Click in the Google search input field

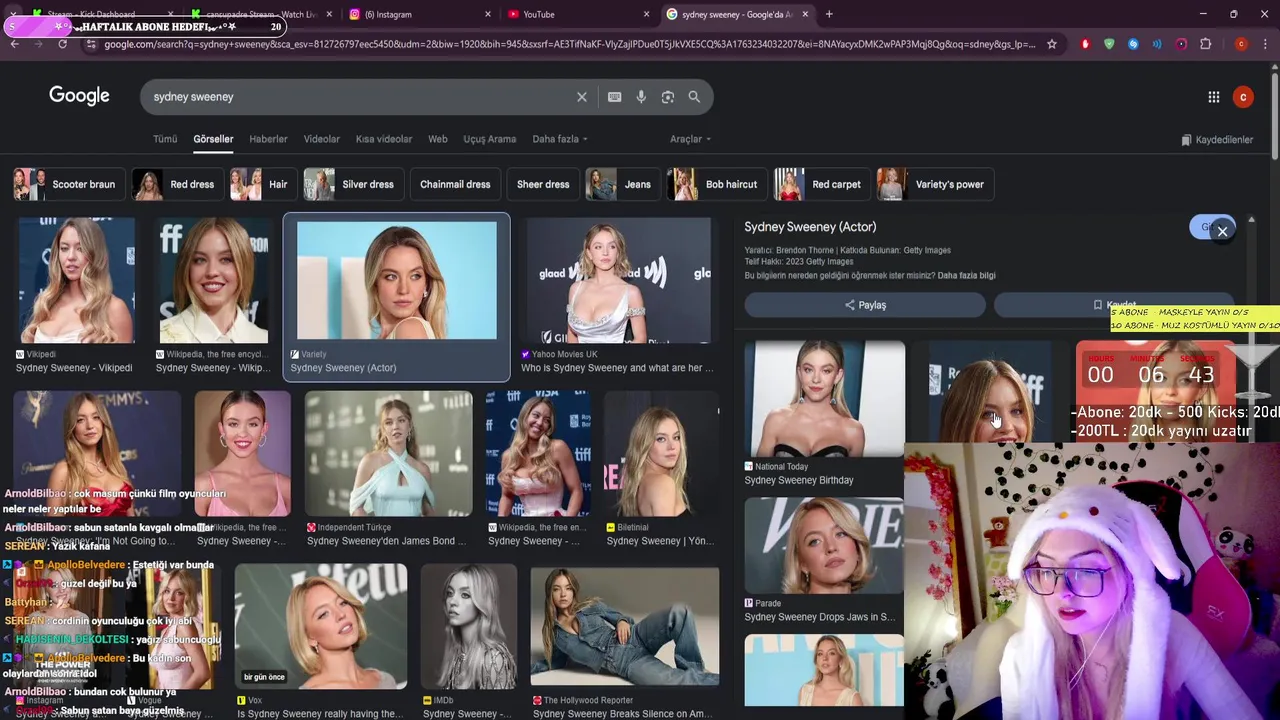pos(360,97)
